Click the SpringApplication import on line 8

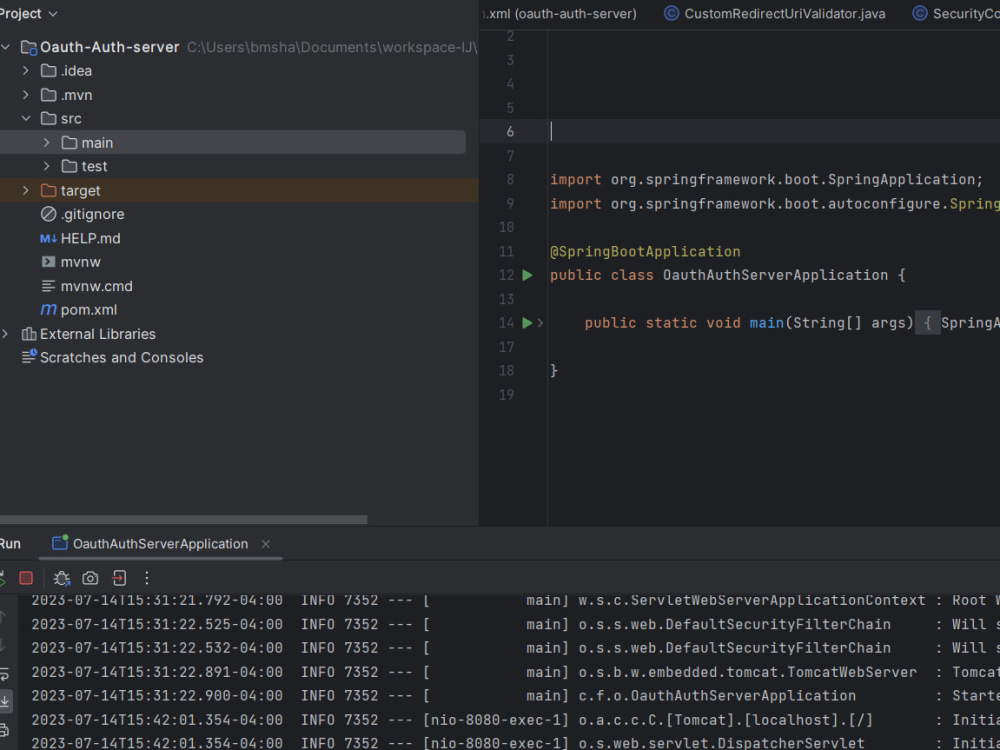[x=767, y=180]
